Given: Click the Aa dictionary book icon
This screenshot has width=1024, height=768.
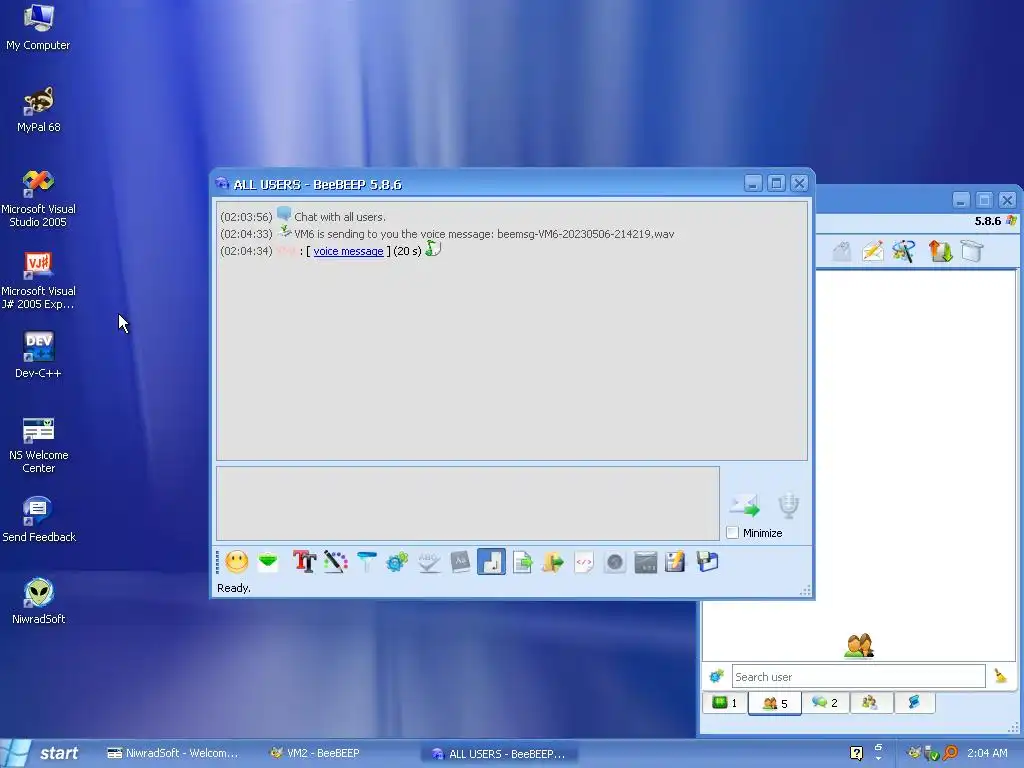Looking at the screenshot, I should point(460,562).
